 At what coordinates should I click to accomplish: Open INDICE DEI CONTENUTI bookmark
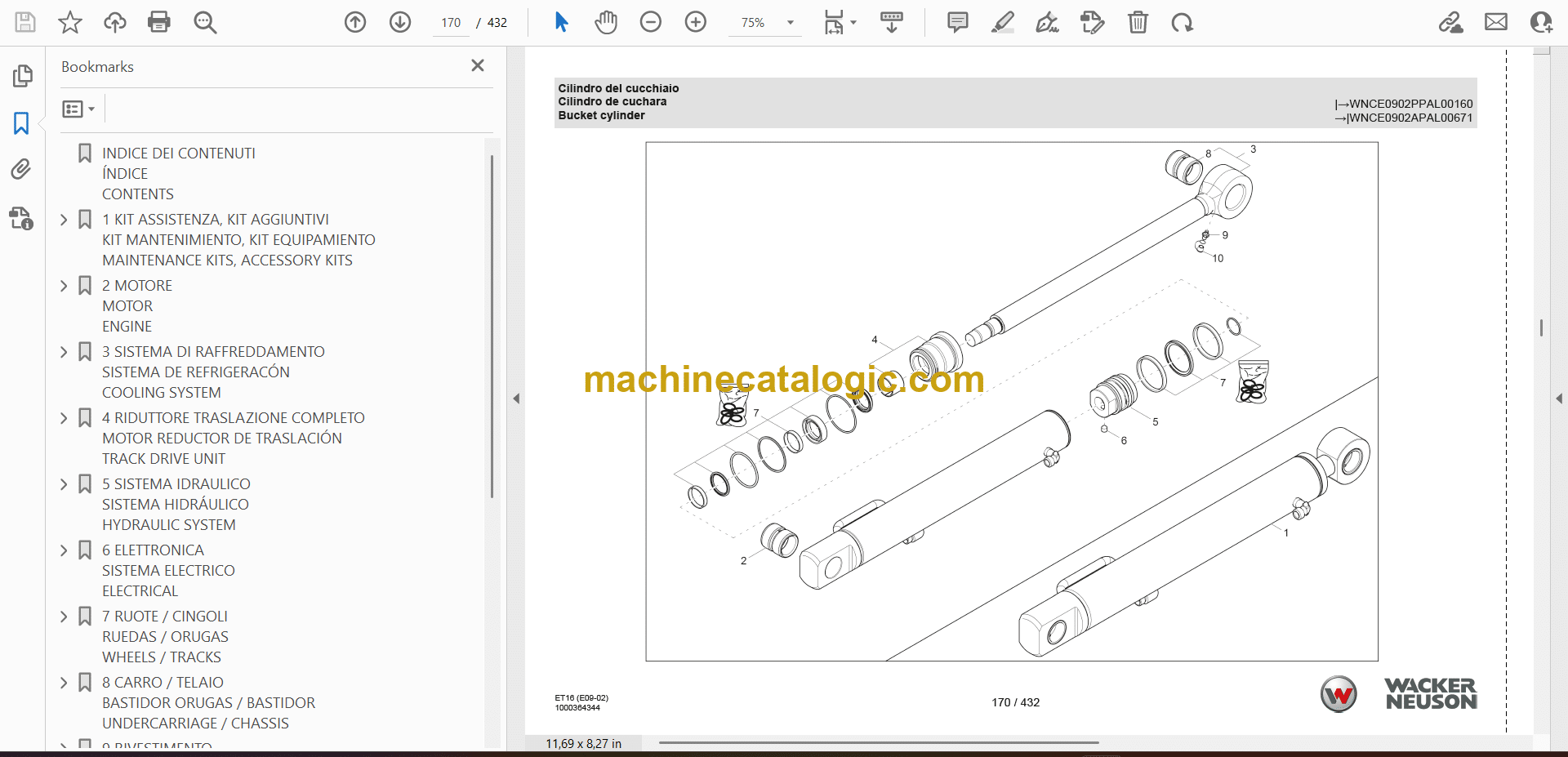(178, 154)
